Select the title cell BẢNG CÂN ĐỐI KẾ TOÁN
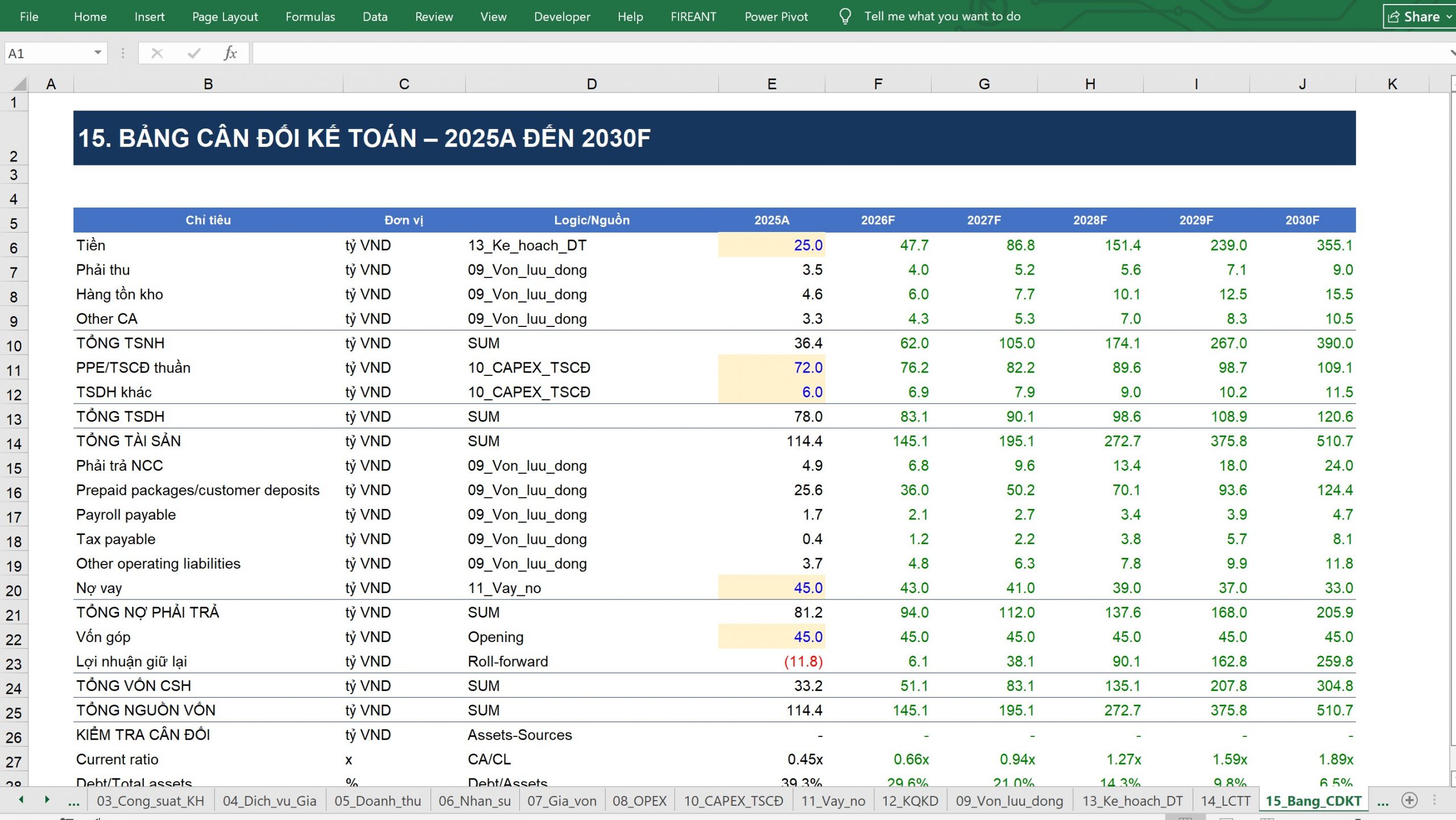1456x820 pixels. coord(714,138)
